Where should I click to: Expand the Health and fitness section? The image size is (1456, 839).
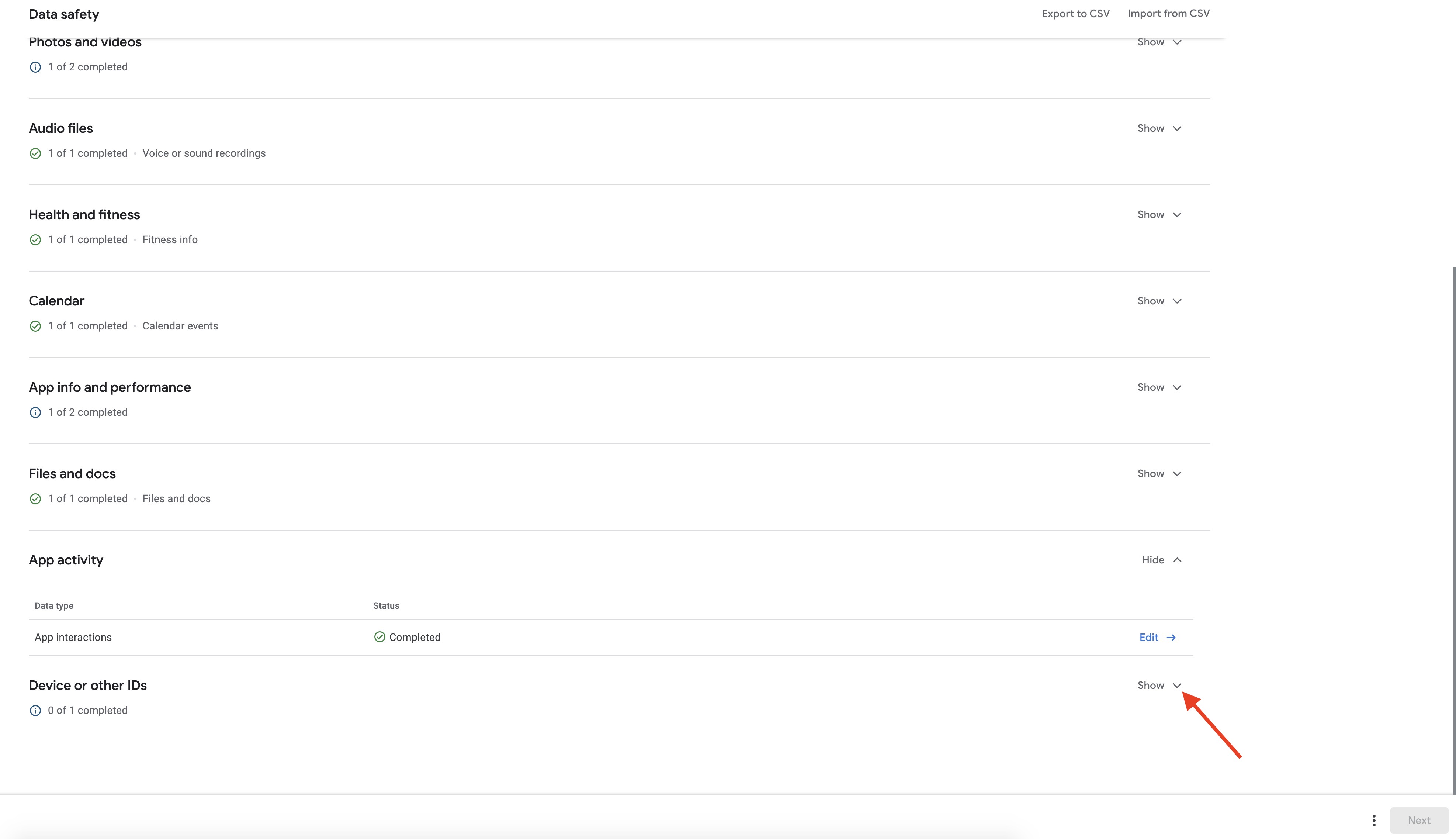coord(1159,215)
